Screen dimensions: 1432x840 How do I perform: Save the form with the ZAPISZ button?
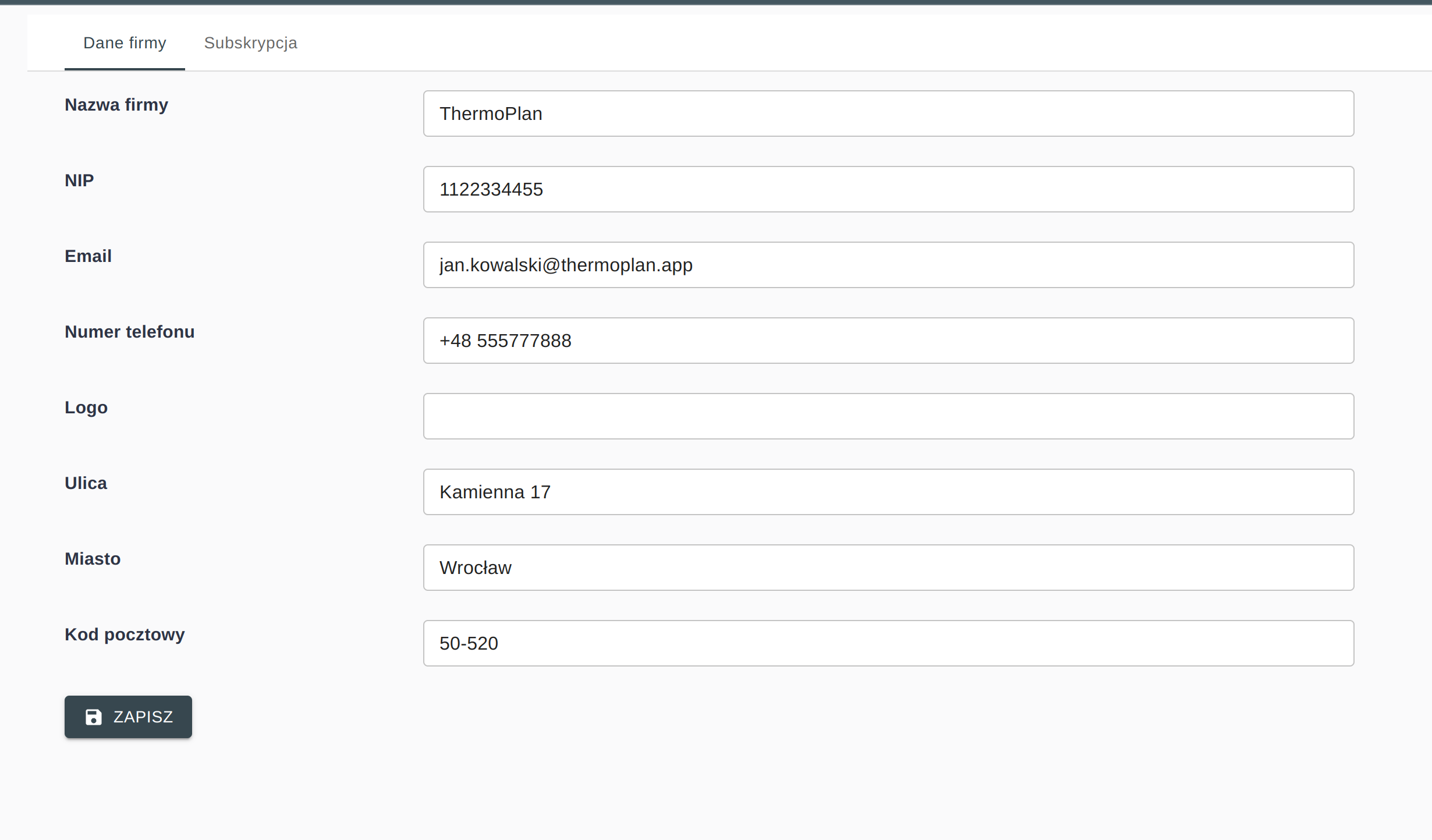click(x=128, y=717)
